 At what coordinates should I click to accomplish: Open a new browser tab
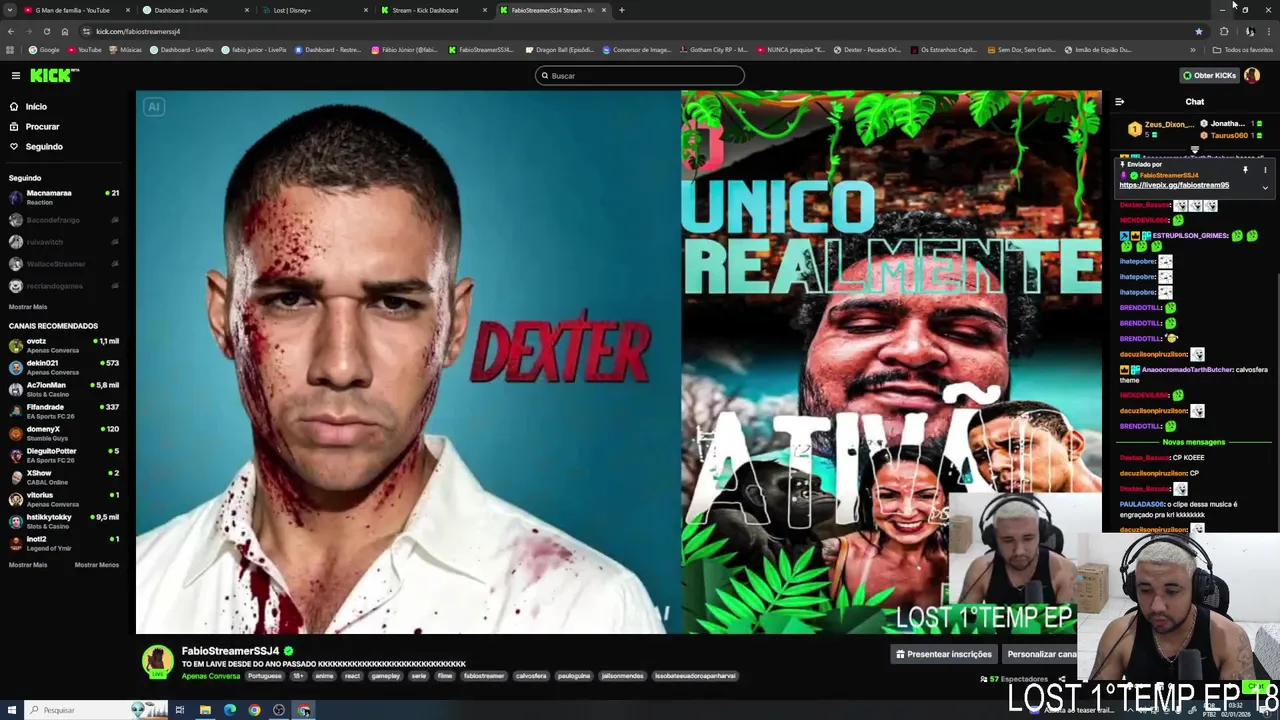pyautogui.click(x=621, y=10)
